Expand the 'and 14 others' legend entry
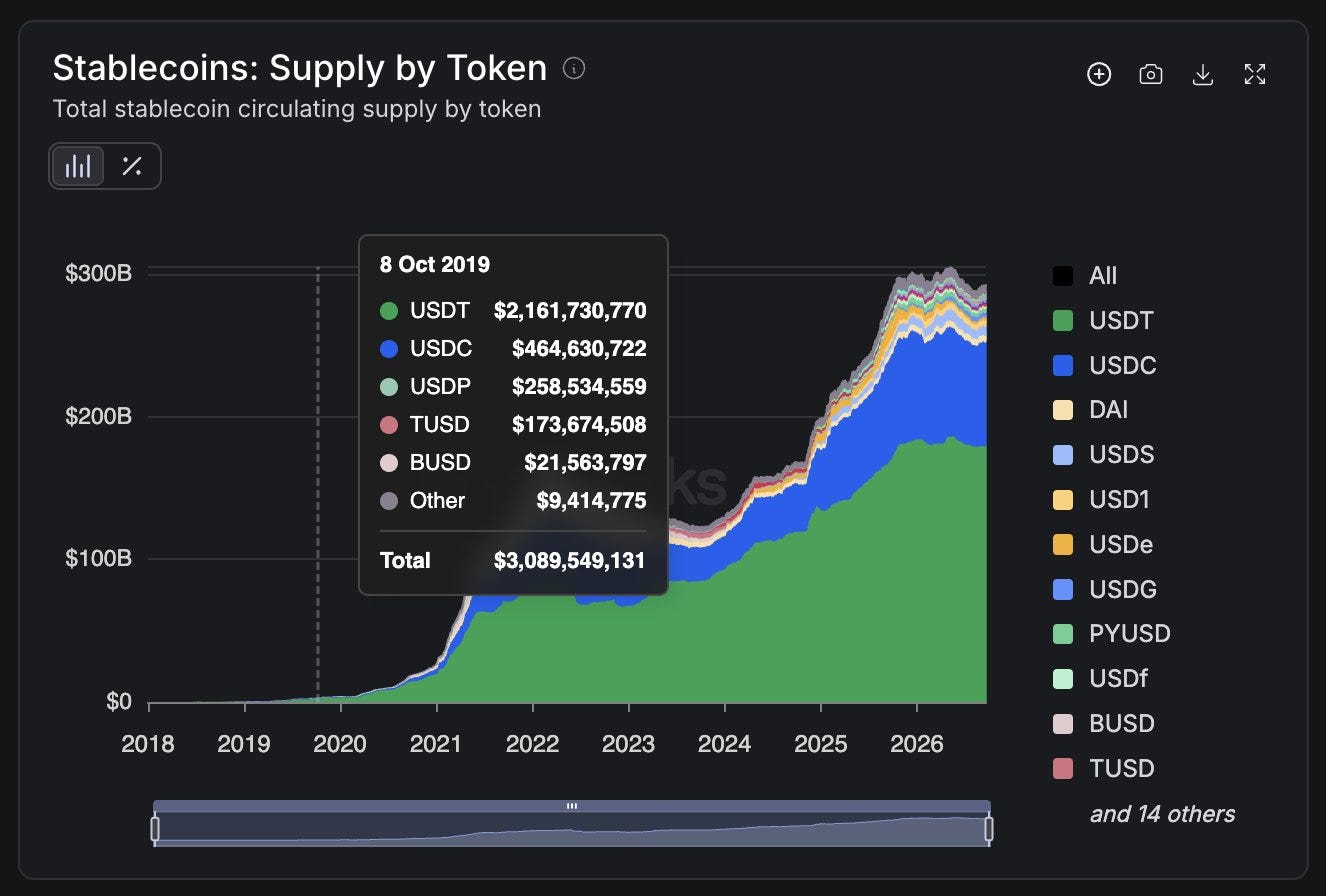Screen dimensions: 1326x896 tap(1162, 814)
